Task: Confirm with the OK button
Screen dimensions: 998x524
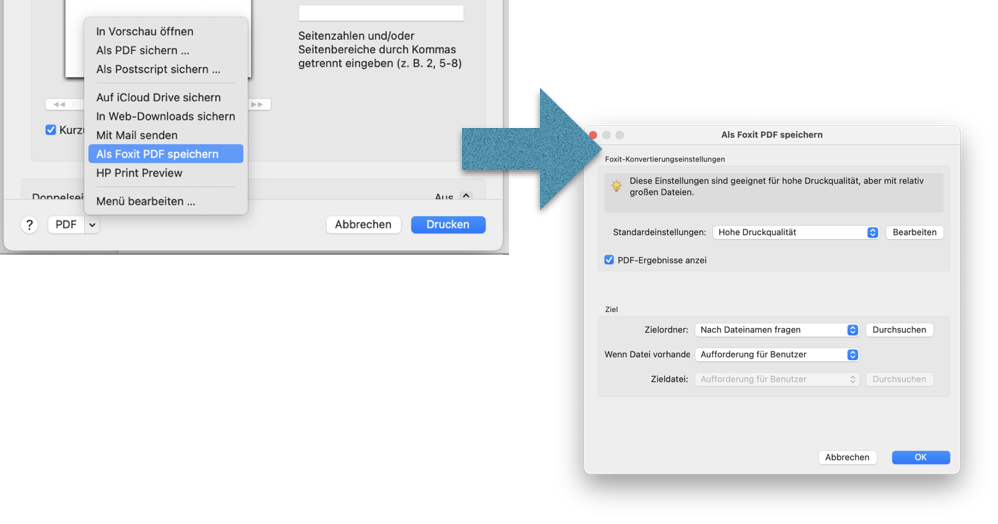Action: coord(920,457)
